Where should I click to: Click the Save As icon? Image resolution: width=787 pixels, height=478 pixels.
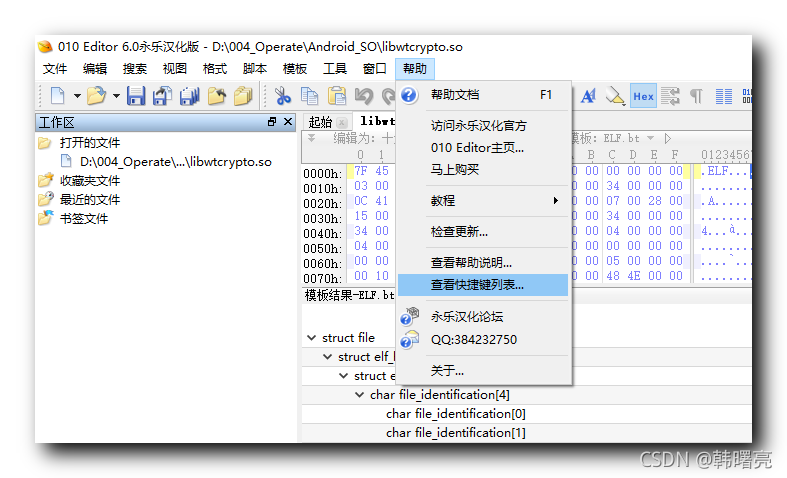pos(163,95)
